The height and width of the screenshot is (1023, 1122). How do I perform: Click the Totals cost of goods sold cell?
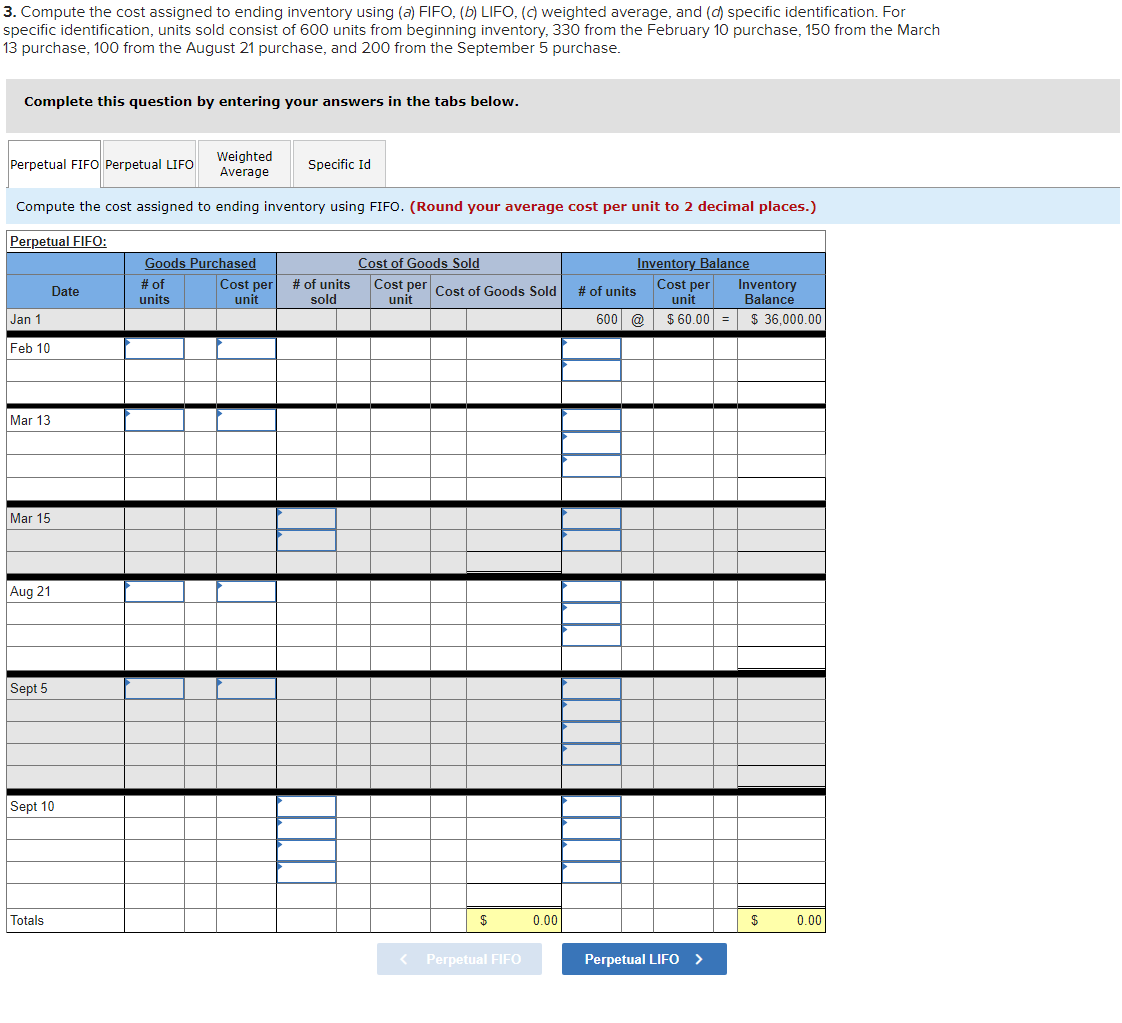(514, 920)
